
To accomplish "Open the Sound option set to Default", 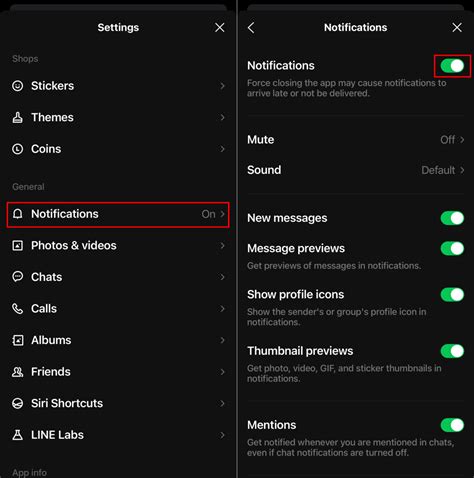I will tap(355, 170).
